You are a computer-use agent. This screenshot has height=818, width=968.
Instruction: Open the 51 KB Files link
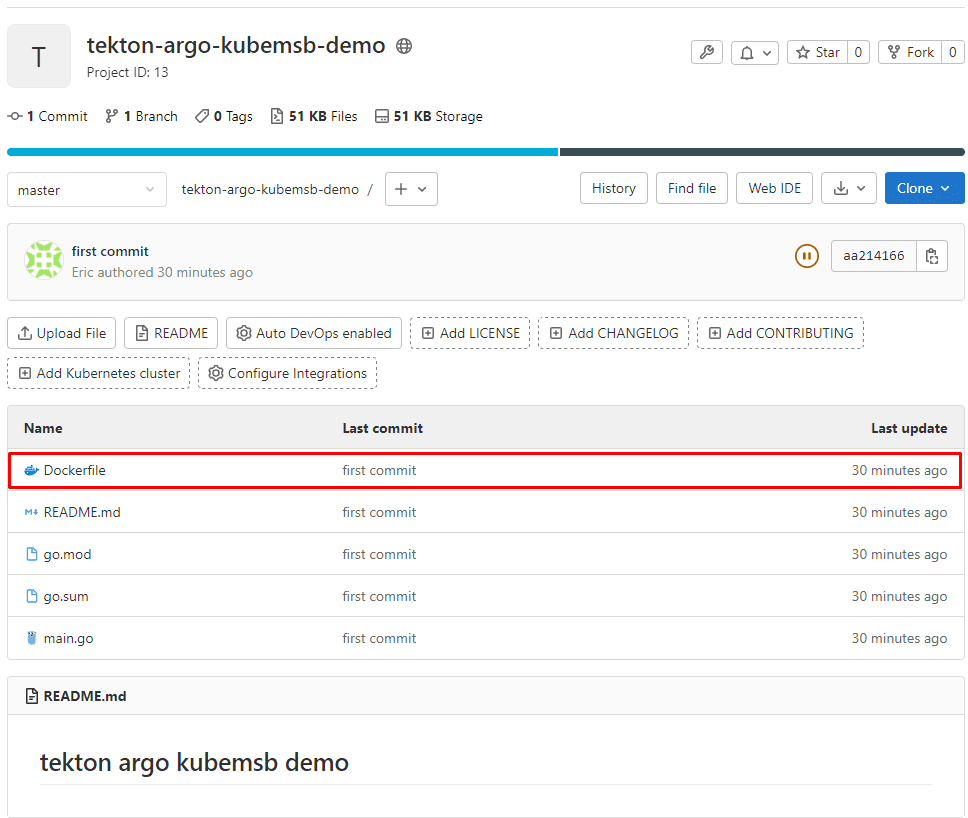(314, 116)
